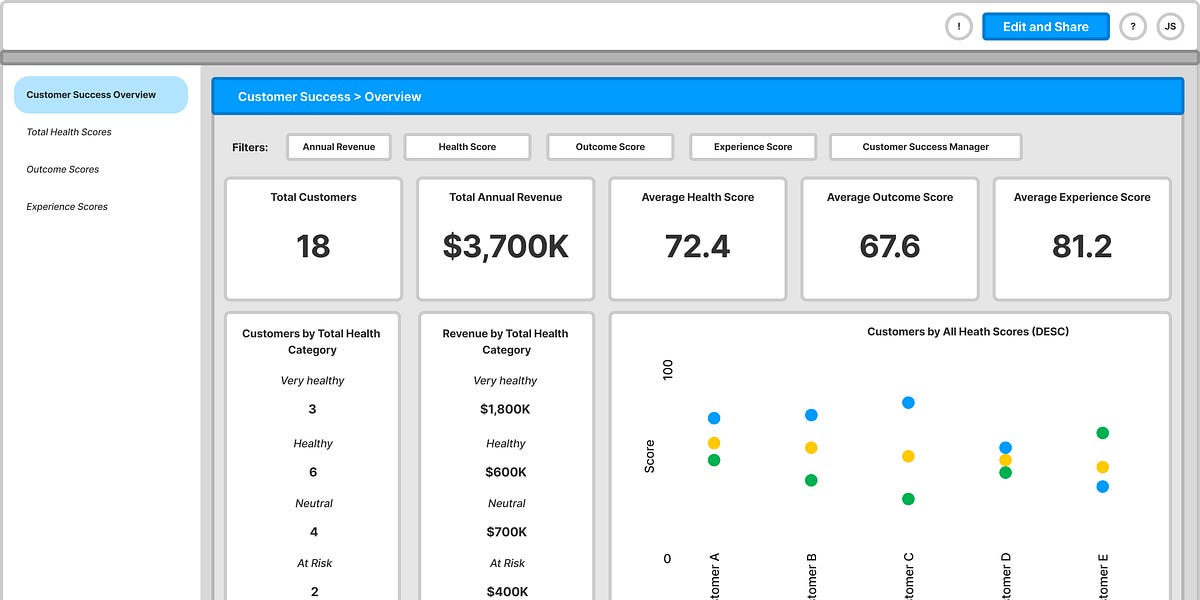The width and height of the screenshot is (1200, 600).
Task: Select Experience Scores in the sidebar
Action: [x=67, y=206]
